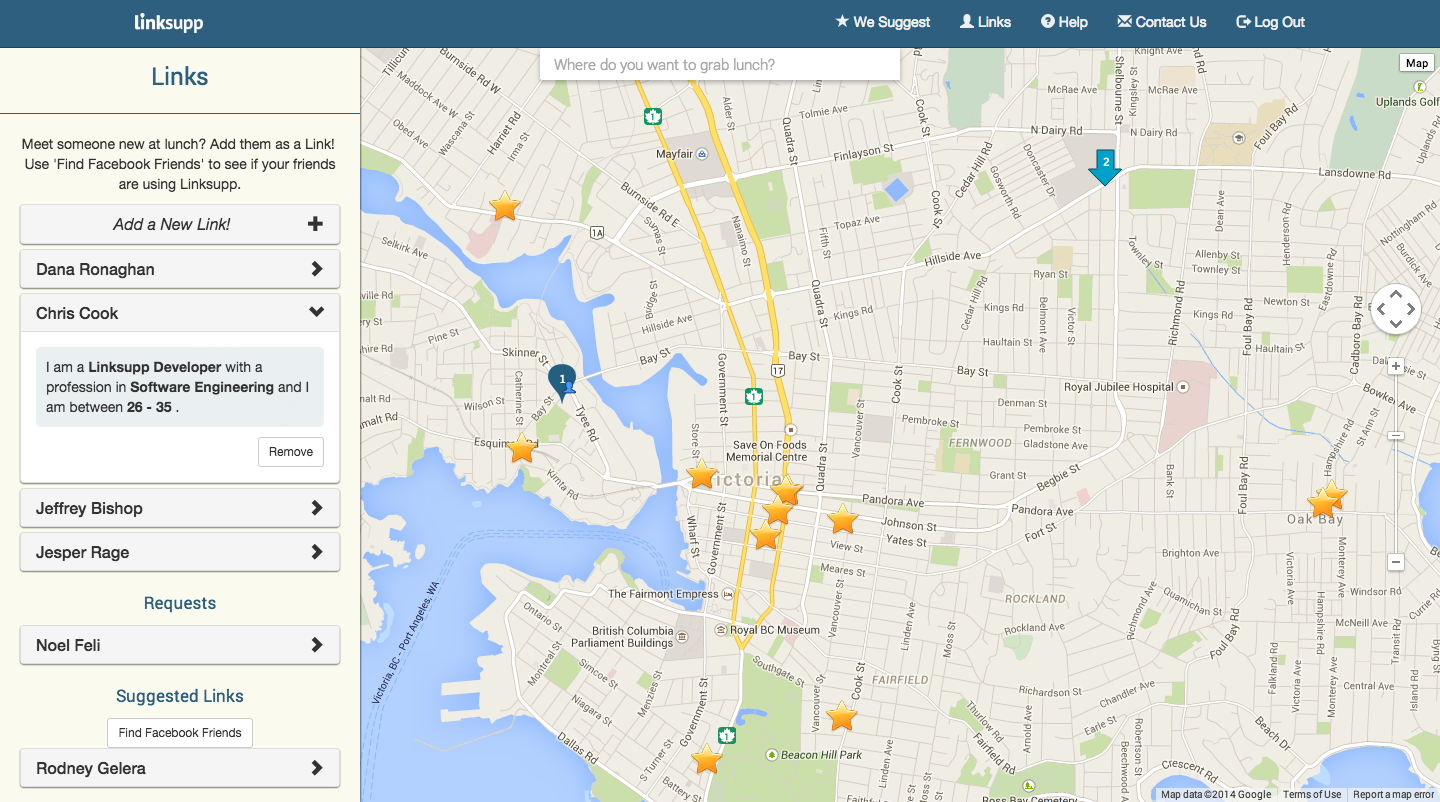Viewport: 1440px width, 802px height.
Task: Click the star marker near Selkirk Ave
Action: point(505,207)
